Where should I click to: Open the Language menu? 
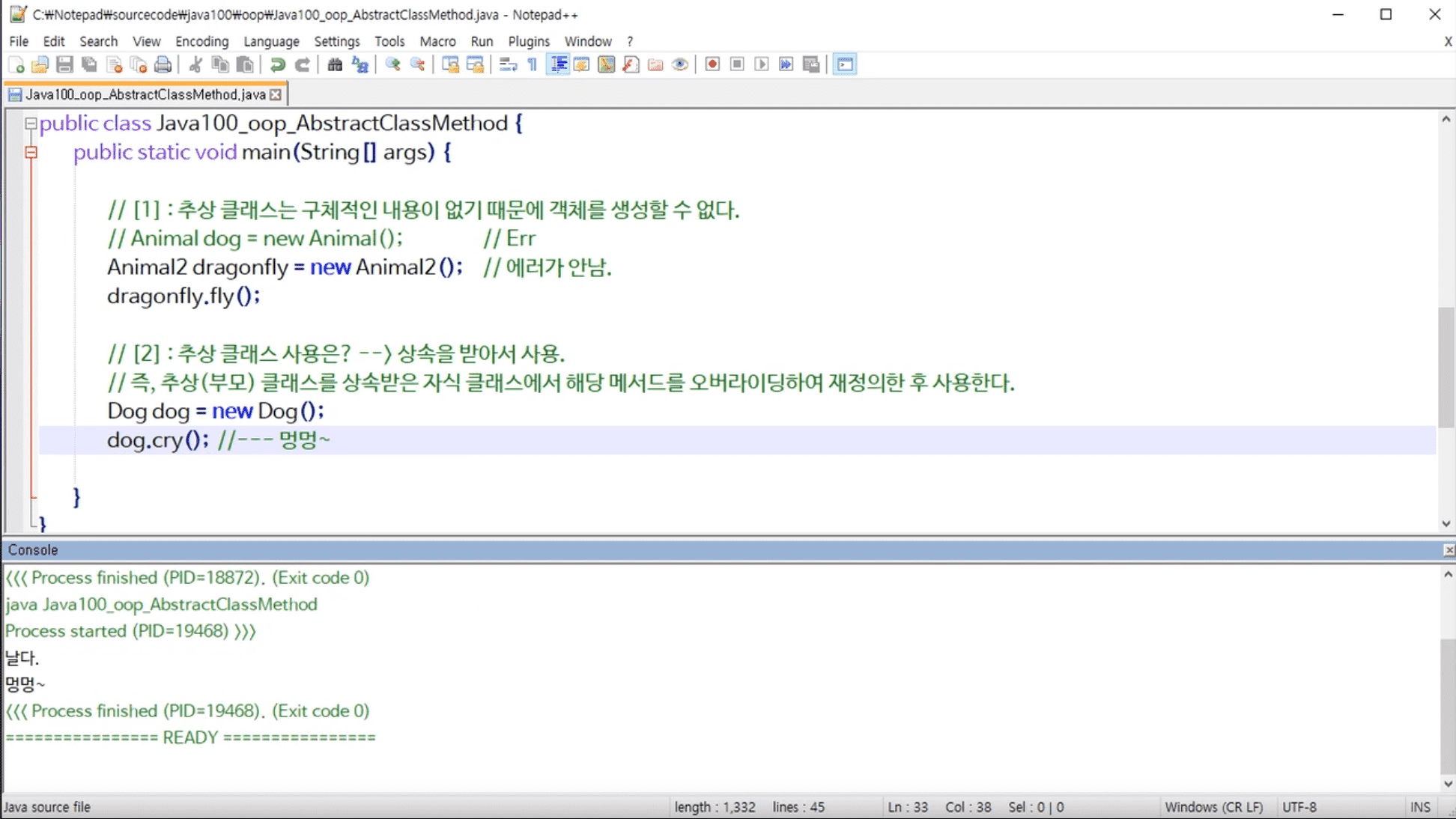271,41
